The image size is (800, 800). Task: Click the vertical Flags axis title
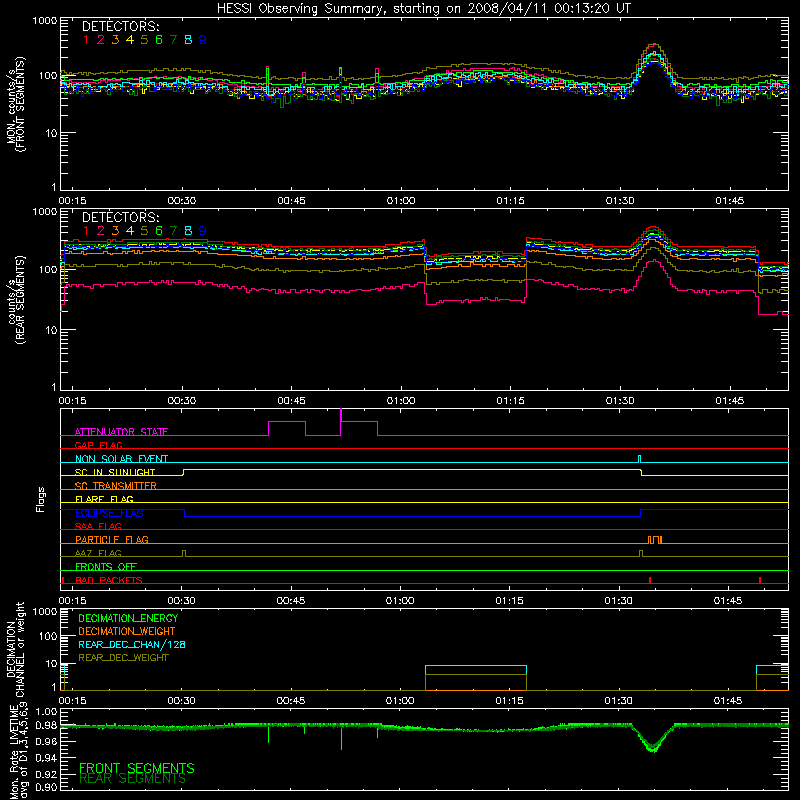tap(41, 499)
